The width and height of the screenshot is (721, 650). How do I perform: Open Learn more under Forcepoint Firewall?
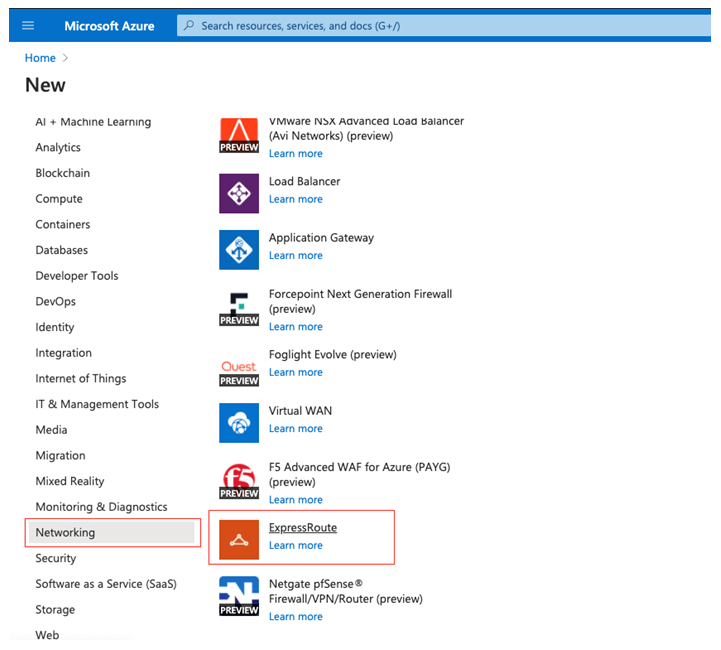coord(296,326)
